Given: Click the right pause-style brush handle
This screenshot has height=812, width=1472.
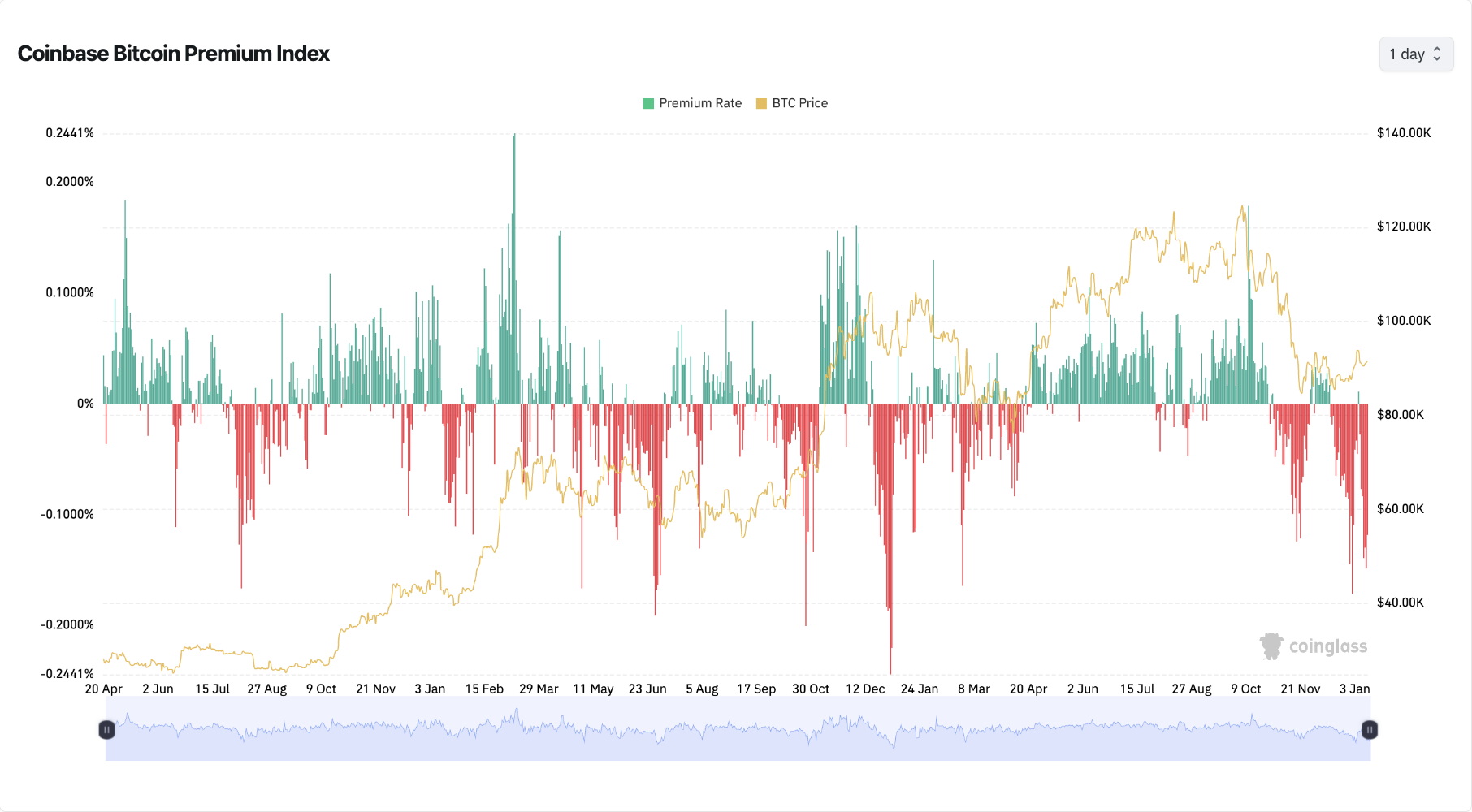Looking at the screenshot, I should coord(1368,729).
